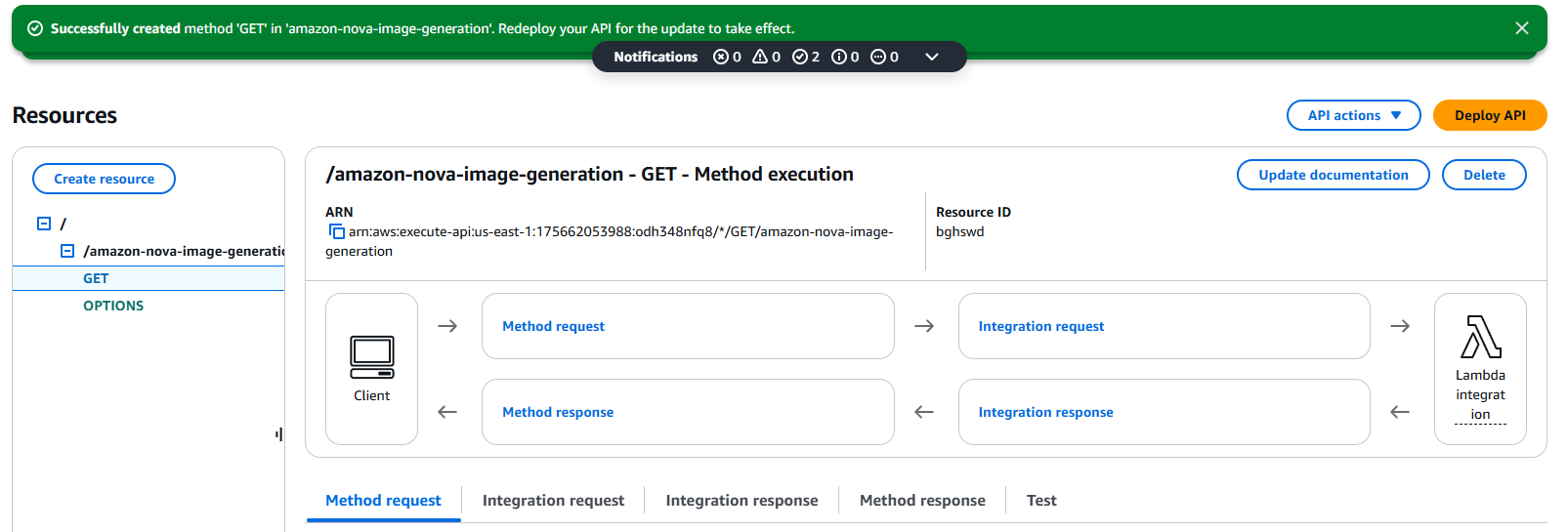Copy the ARN using copy icon

coord(336,231)
